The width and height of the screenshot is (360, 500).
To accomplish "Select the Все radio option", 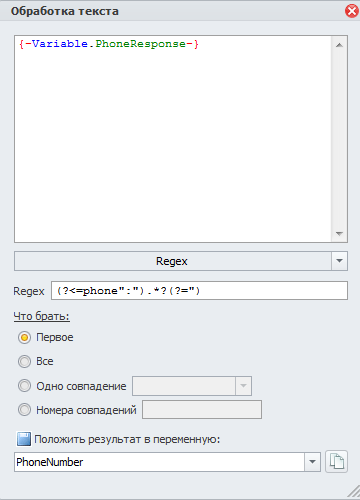I will [x=24, y=361].
